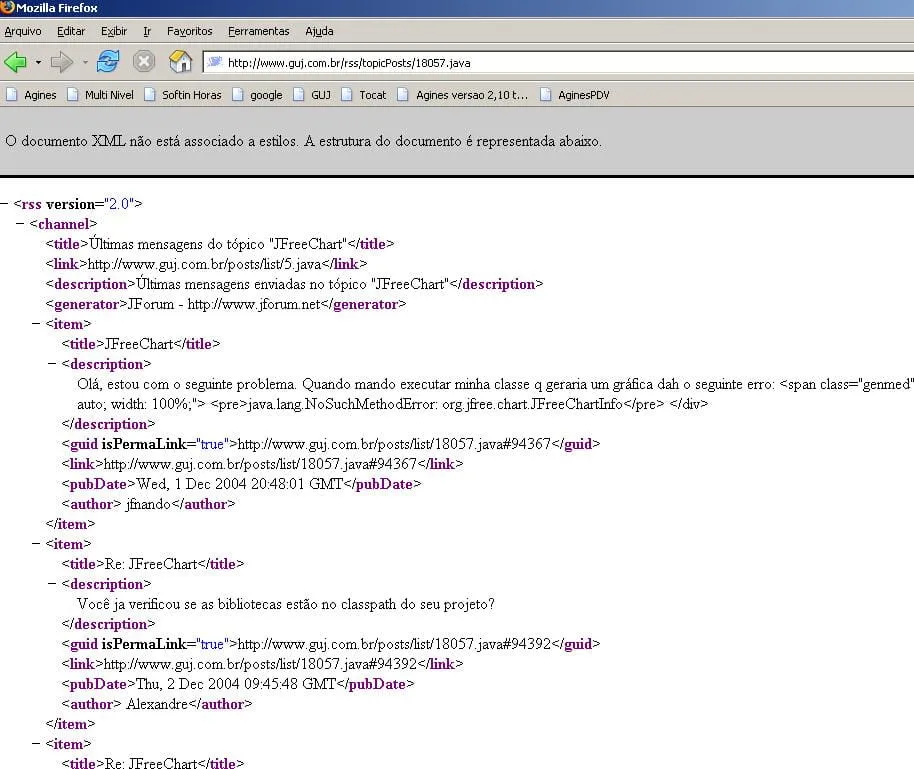This screenshot has width=914, height=769.
Task: Reload the page with the refresh icon
Action: click(x=108, y=62)
